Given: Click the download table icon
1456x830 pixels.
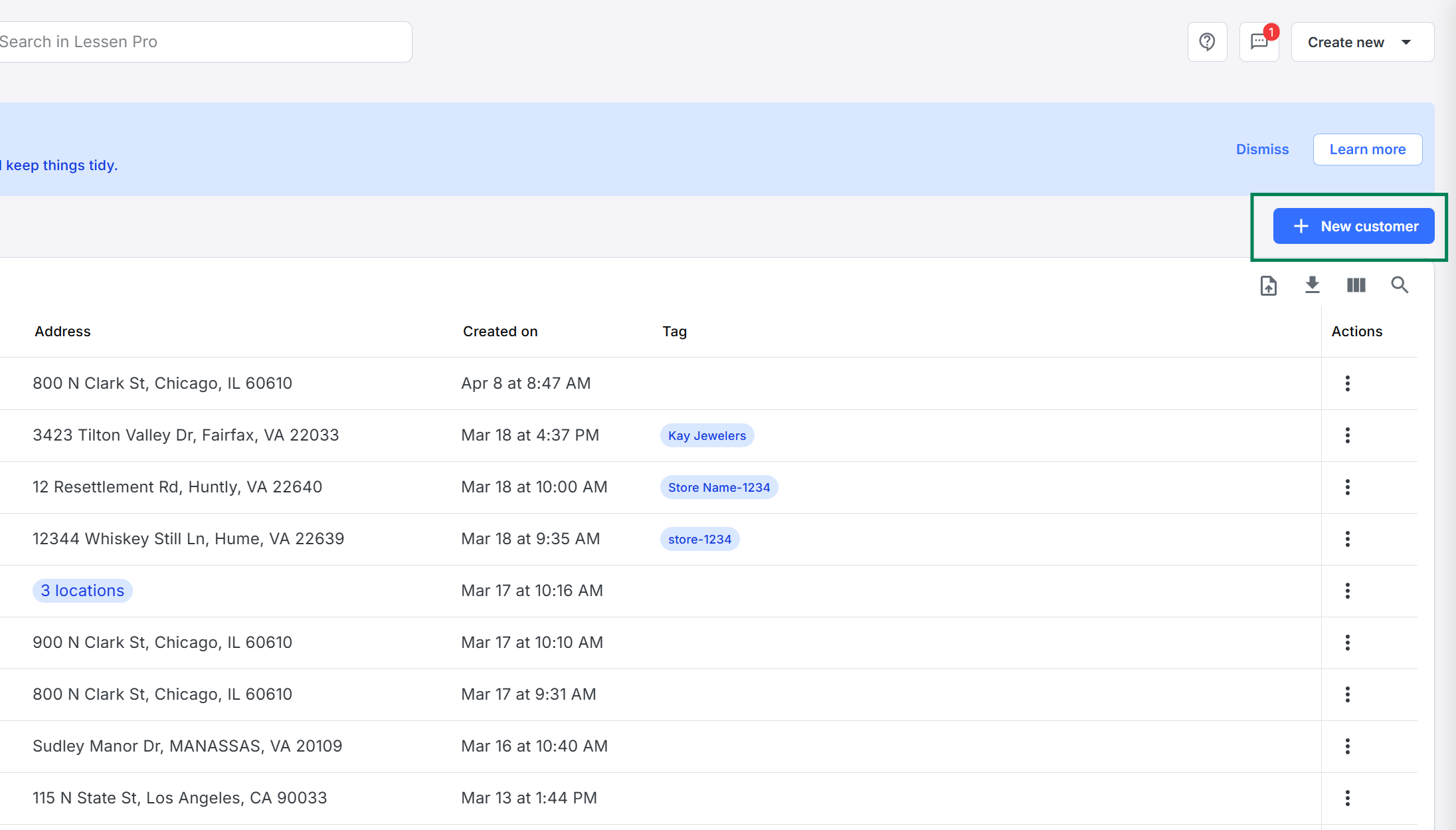Looking at the screenshot, I should tap(1312, 285).
